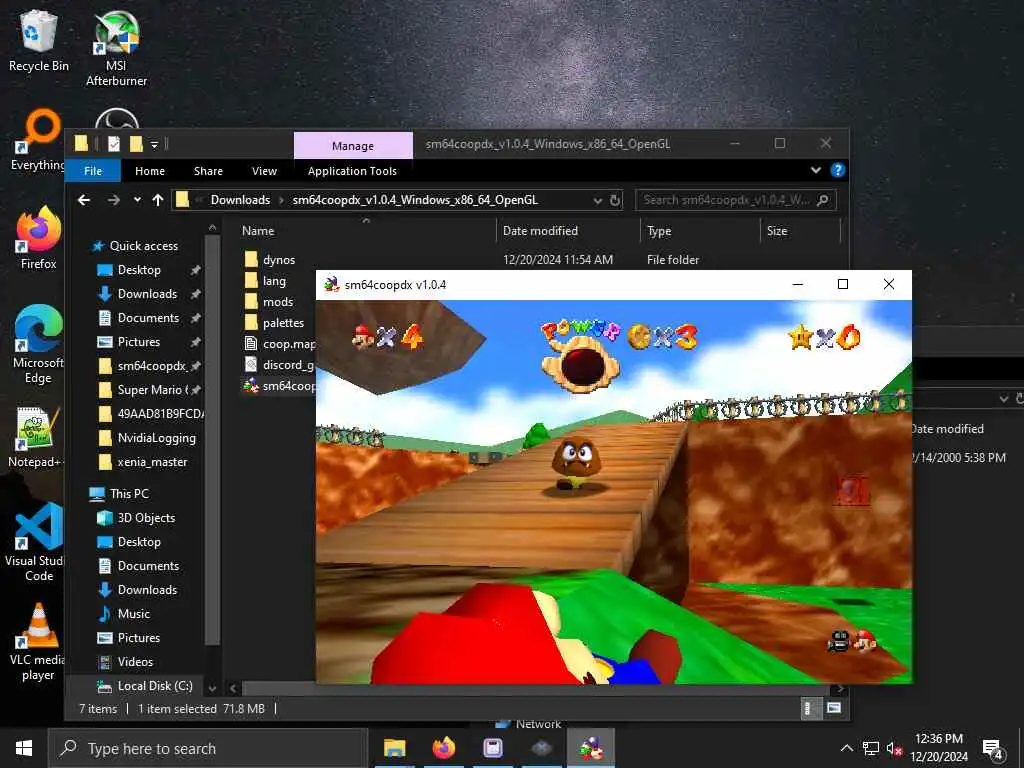Open the NvidiaLogging folder in sidebar
Image resolution: width=1024 pixels, height=768 pixels.
[156, 438]
